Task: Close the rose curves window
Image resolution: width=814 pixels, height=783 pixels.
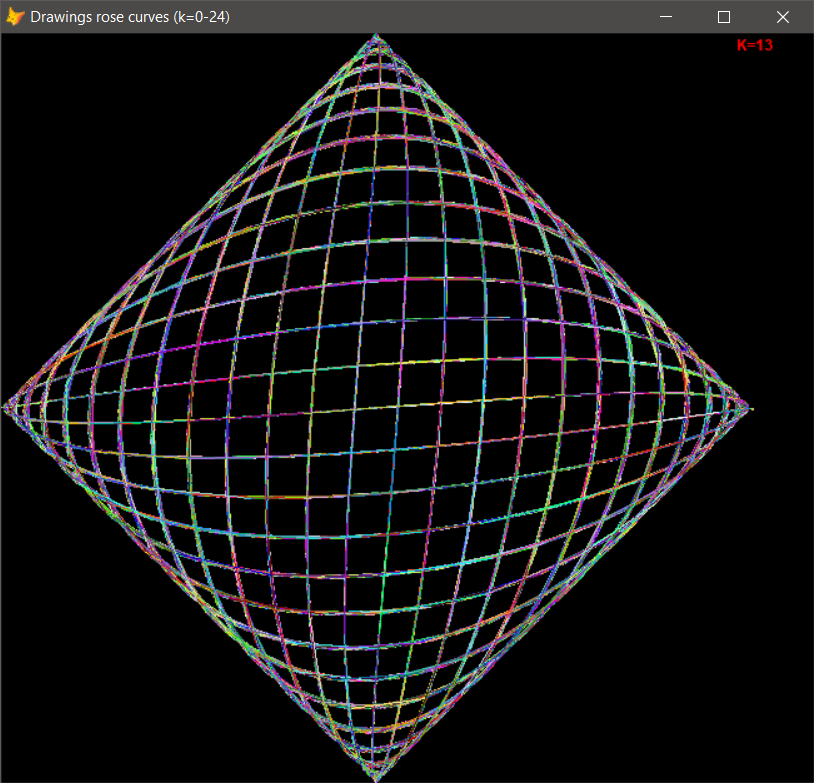Action: (x=783, y=17)
